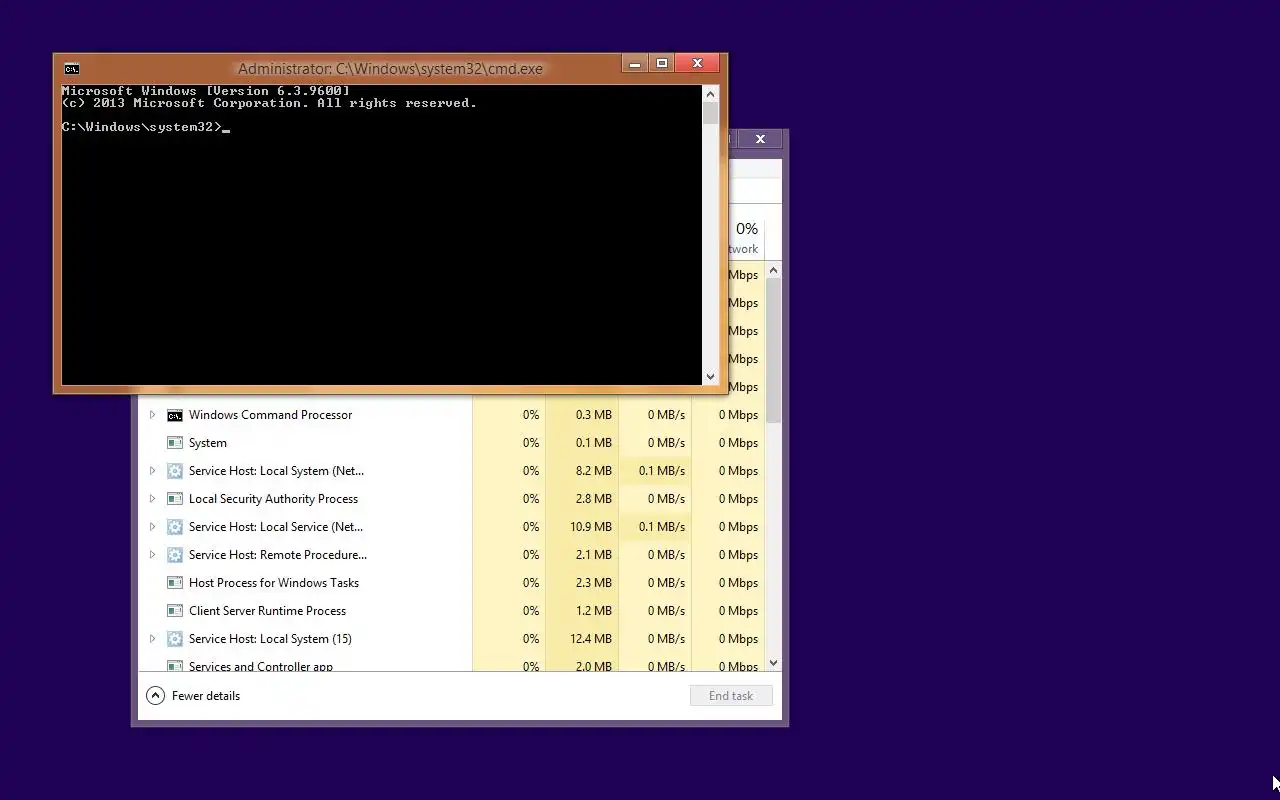Select Service Host: Local System (15) text
This screenshot has height=800, width=1280.
270,639
